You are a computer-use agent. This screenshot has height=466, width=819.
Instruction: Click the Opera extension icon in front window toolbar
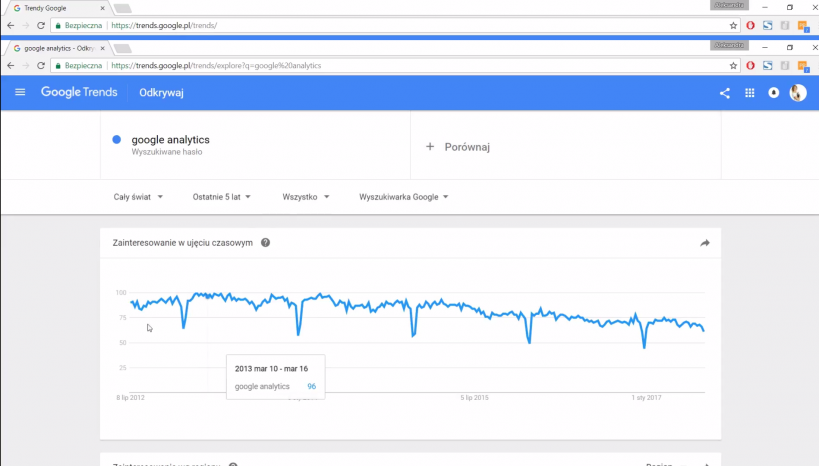pos(751,65)
